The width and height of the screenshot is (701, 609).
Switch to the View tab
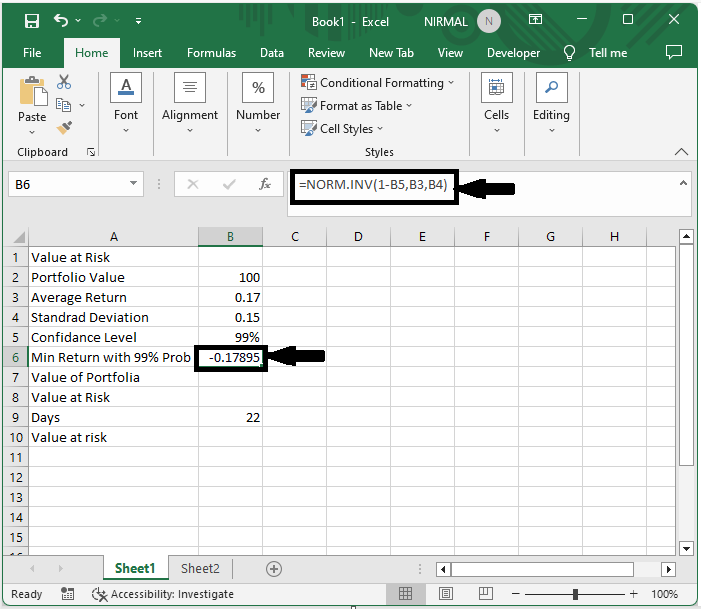450,53
